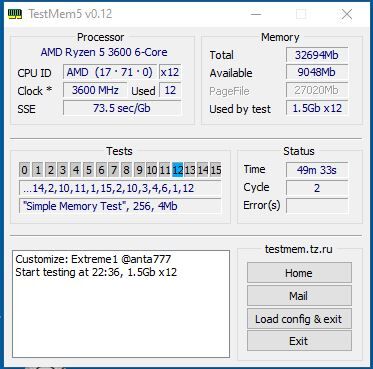Click the log line Start testing at 22:36

pyautogui.click(x=96, y=272)
